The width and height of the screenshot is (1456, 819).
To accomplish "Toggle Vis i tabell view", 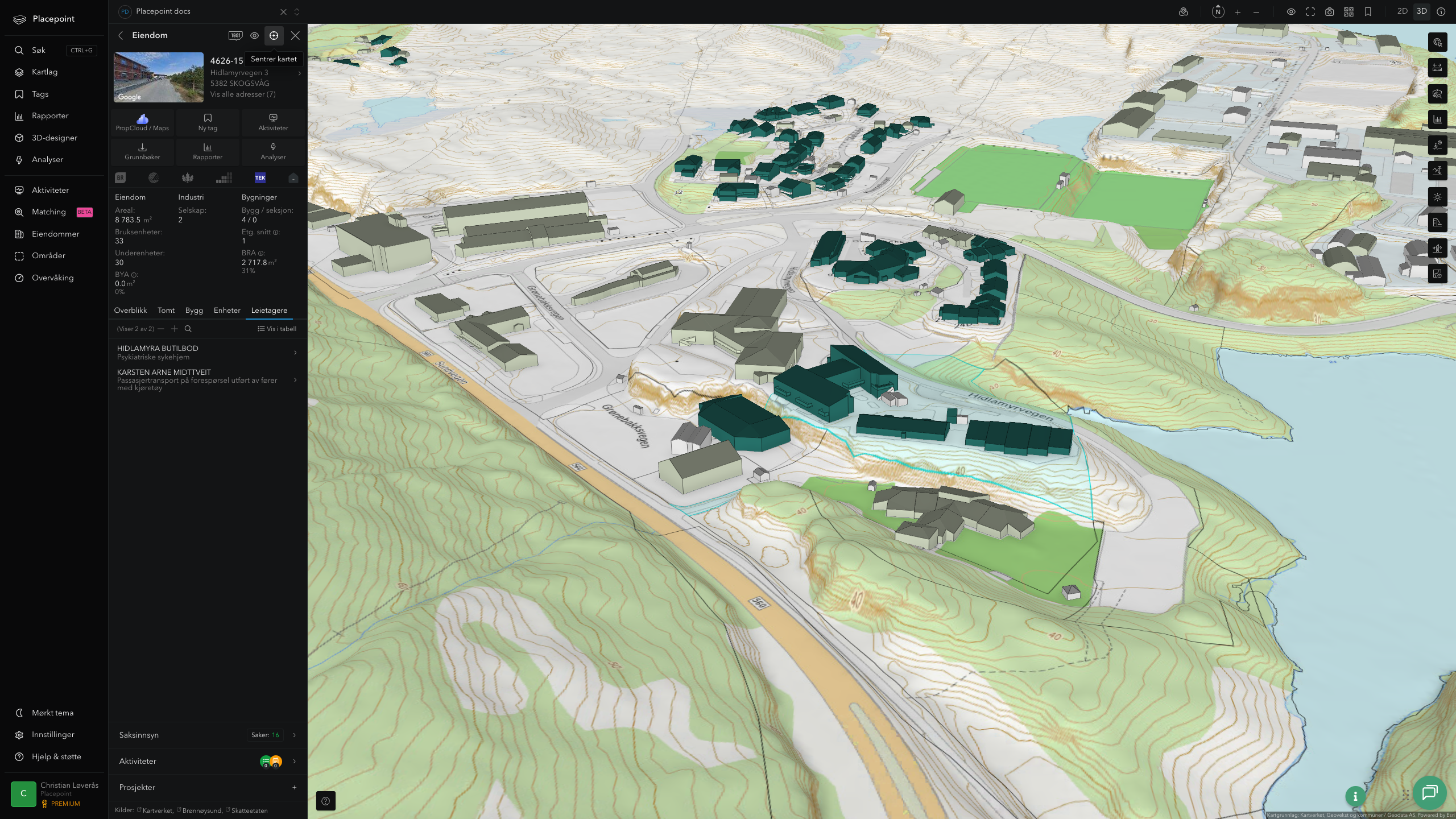I will (x=277, y=329).
